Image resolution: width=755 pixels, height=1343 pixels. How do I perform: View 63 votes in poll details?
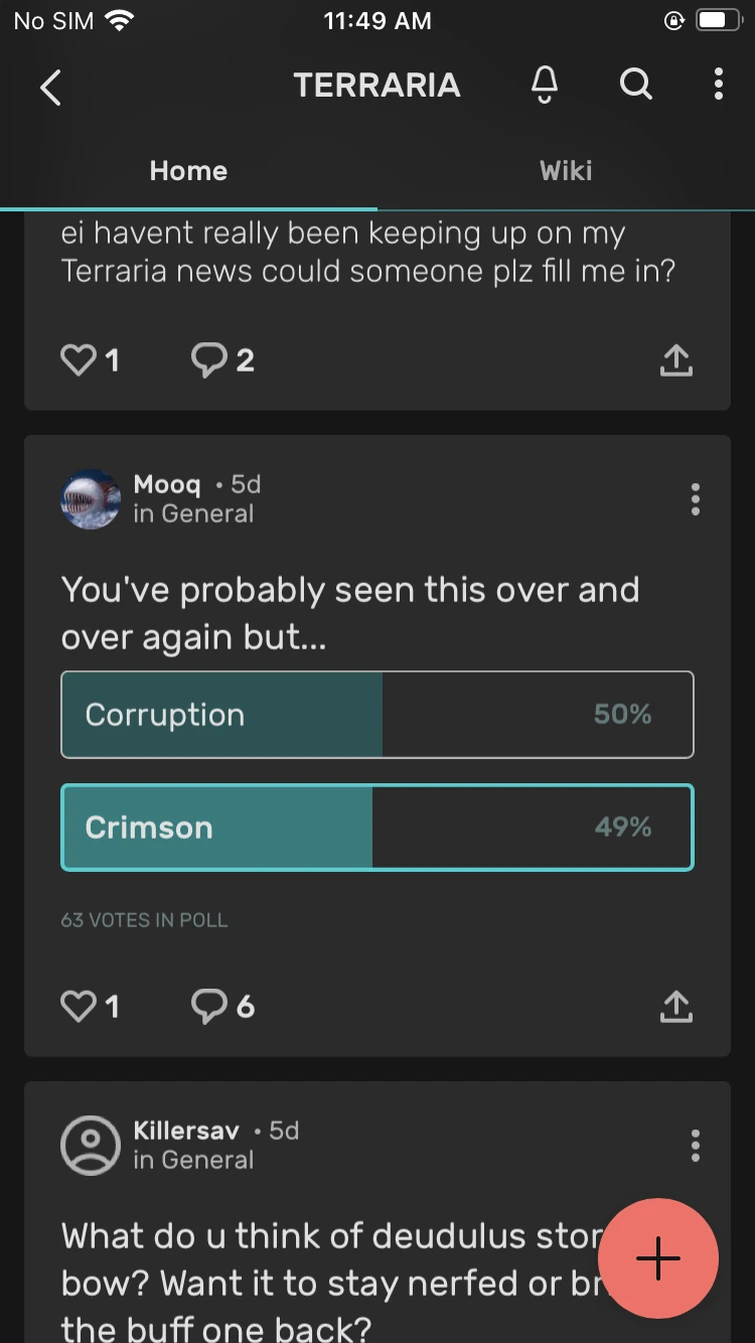tap(144, 919)
